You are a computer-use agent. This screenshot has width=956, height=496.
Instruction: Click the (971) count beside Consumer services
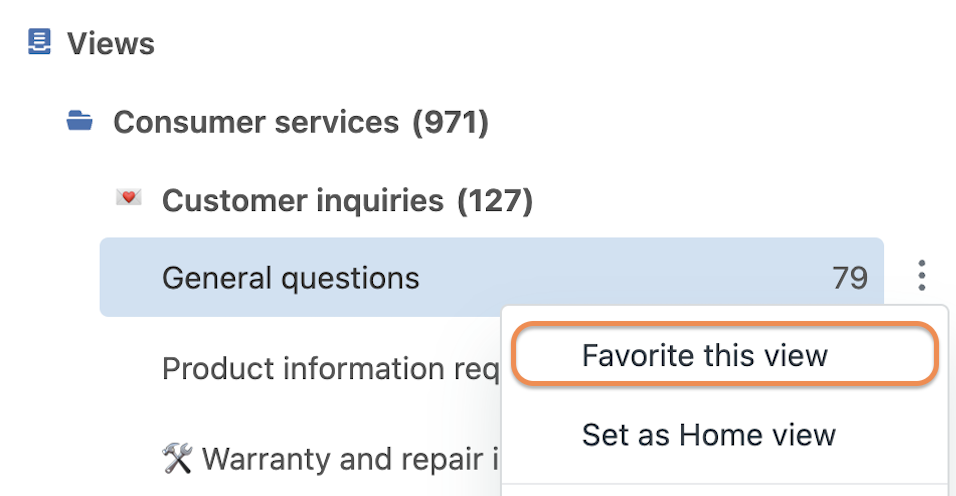point(451,122)
